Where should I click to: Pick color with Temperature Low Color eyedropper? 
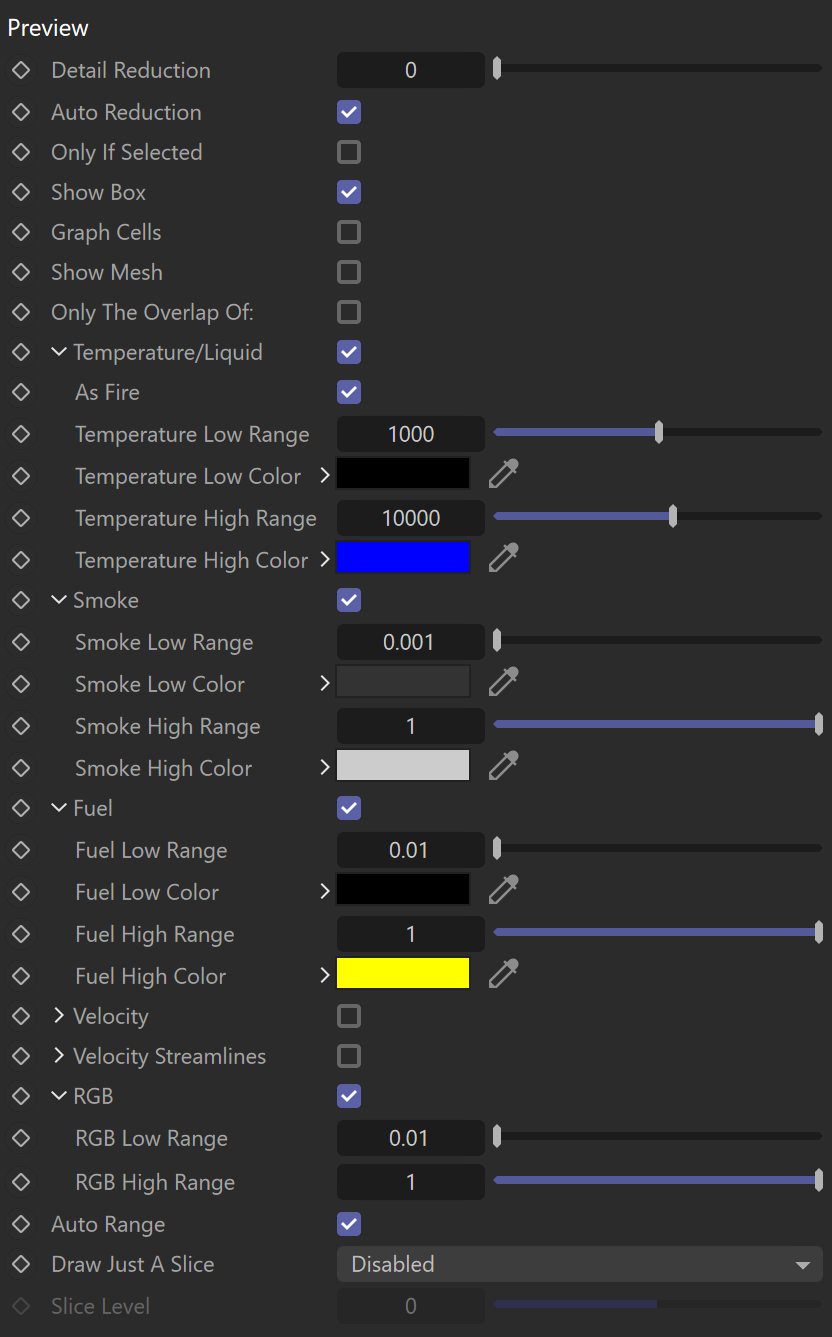coord(503,473)
